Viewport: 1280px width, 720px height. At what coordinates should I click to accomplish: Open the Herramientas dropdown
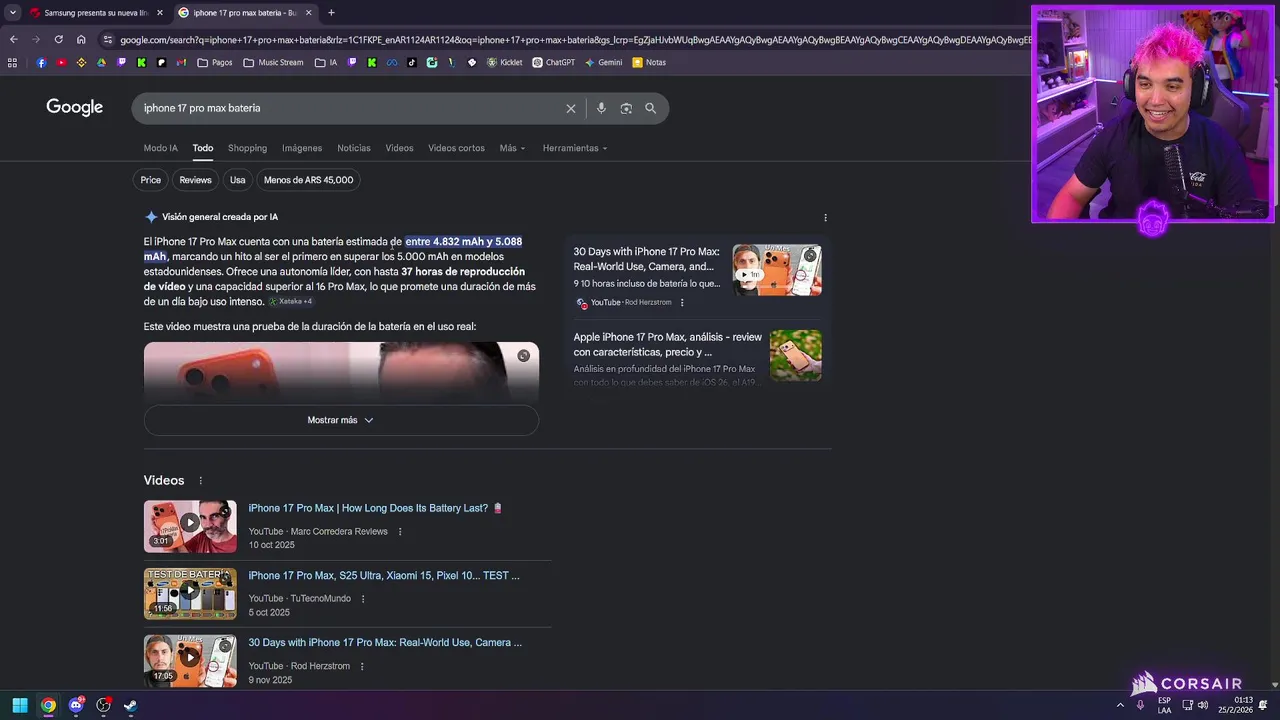tap(575, 148)
